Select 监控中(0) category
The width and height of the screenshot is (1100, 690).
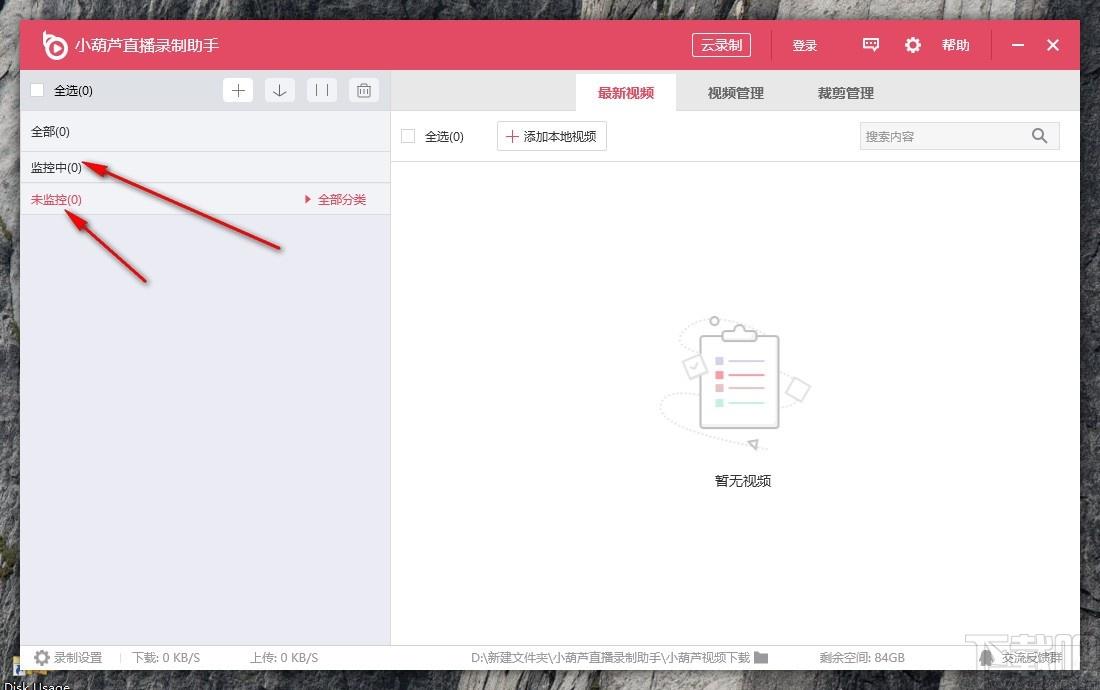click(x=205, y=168)
